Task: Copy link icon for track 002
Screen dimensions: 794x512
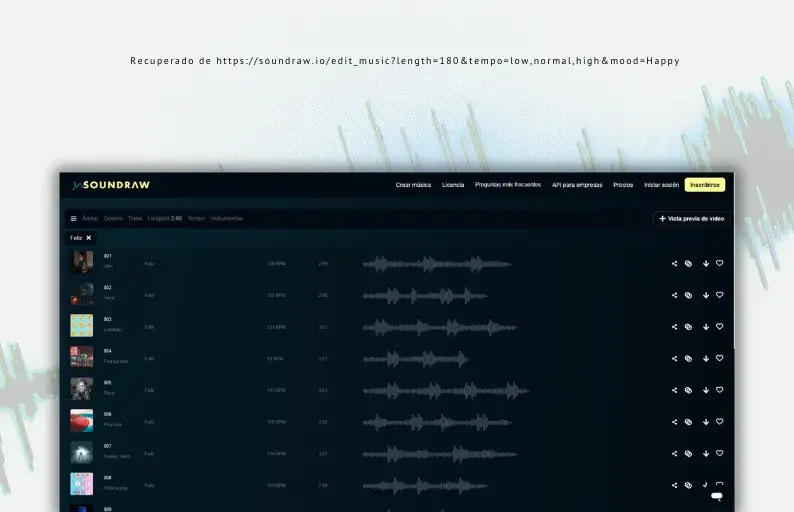Action: [x=688, y=295]
